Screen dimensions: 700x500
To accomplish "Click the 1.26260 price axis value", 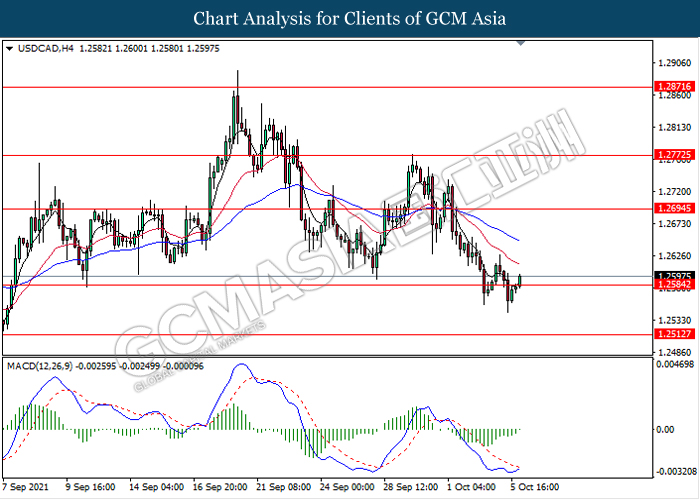I will (675, 256).
